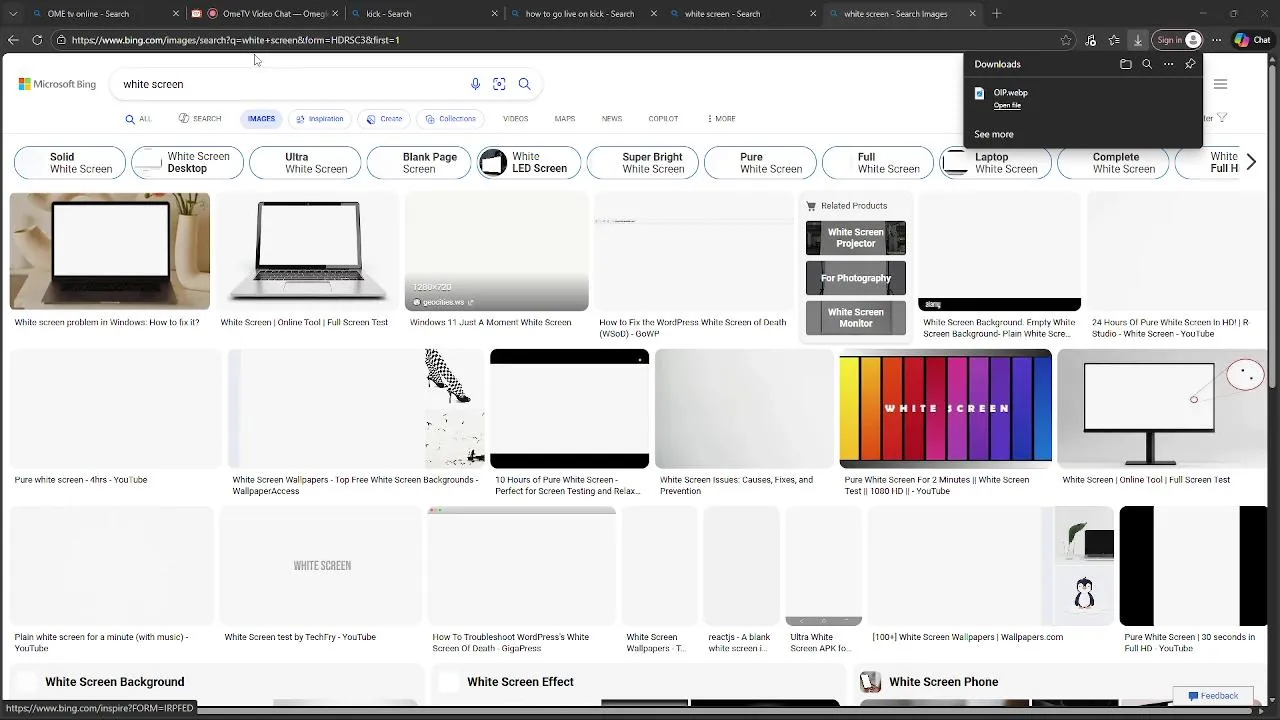Click 'For Photography' related product
The height and width of the screenshot is (720, 1280).
point(856,278)
